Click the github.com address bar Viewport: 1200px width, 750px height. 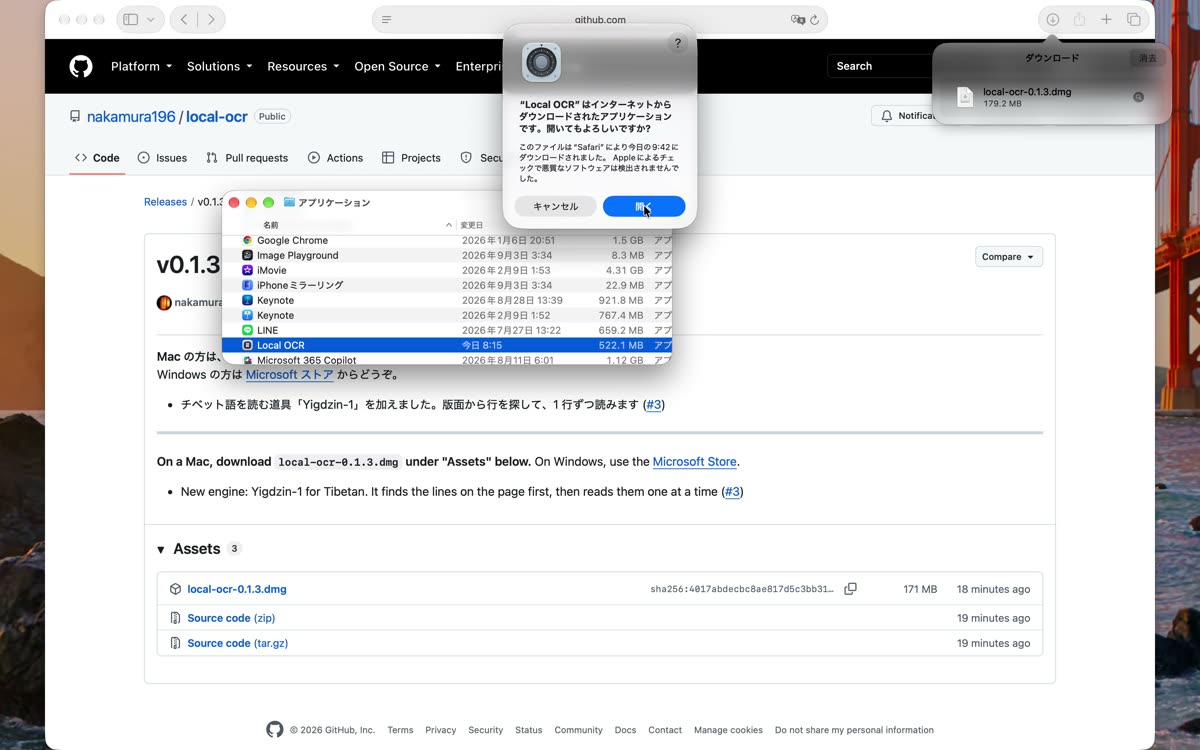600,19
